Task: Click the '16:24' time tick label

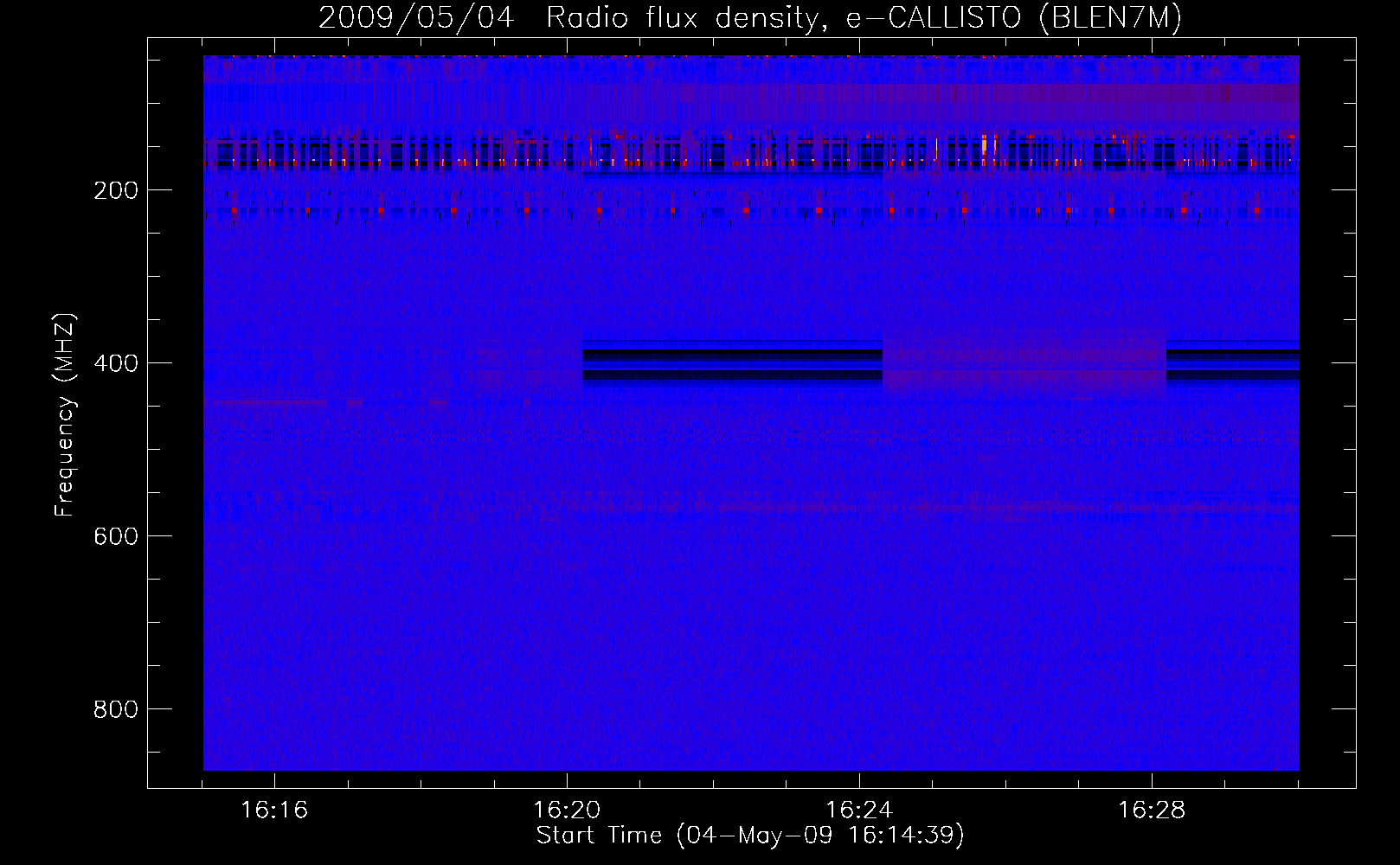Action: tap(859, 811)
